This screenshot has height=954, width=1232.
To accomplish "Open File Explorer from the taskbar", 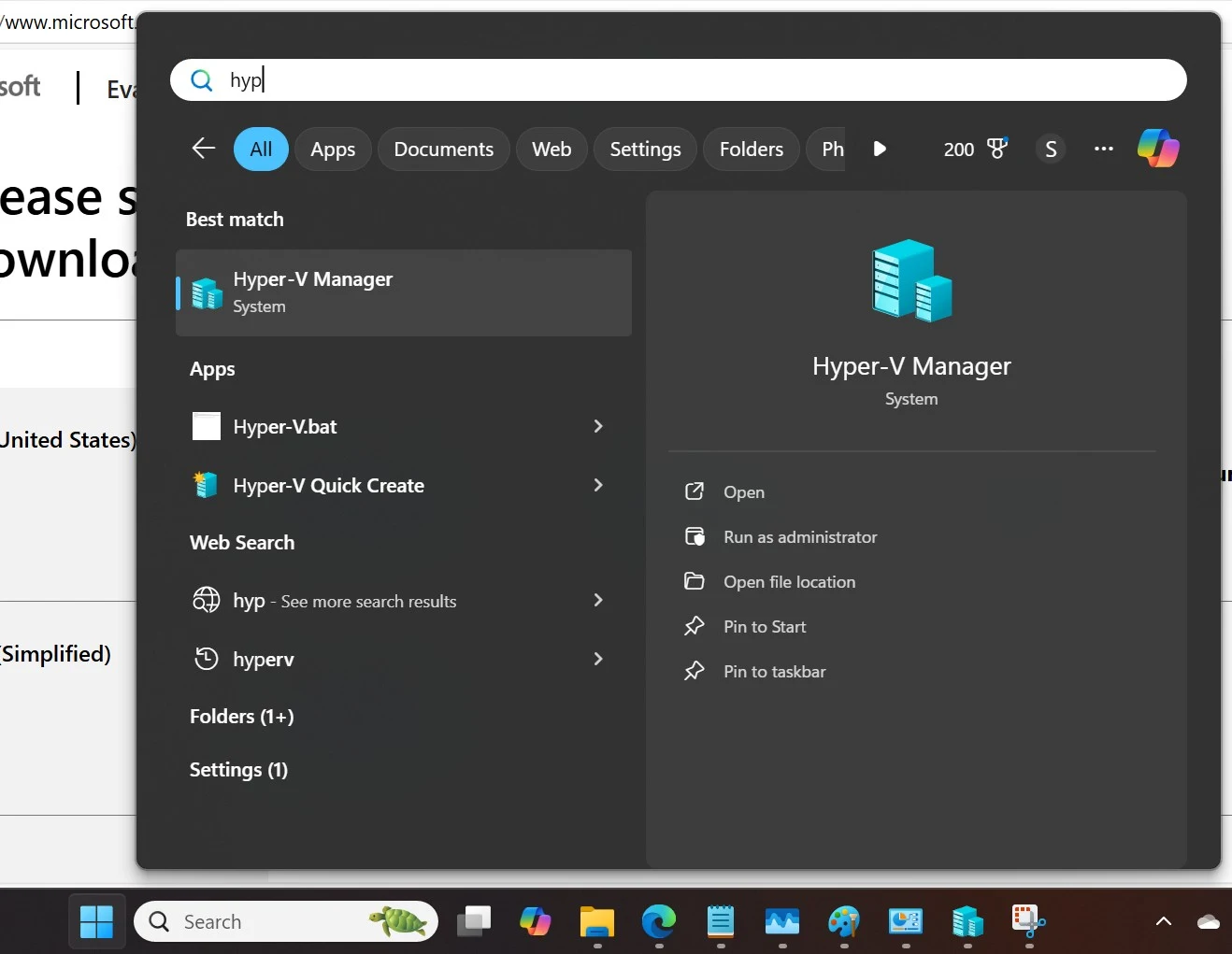I will pos(597,922).
